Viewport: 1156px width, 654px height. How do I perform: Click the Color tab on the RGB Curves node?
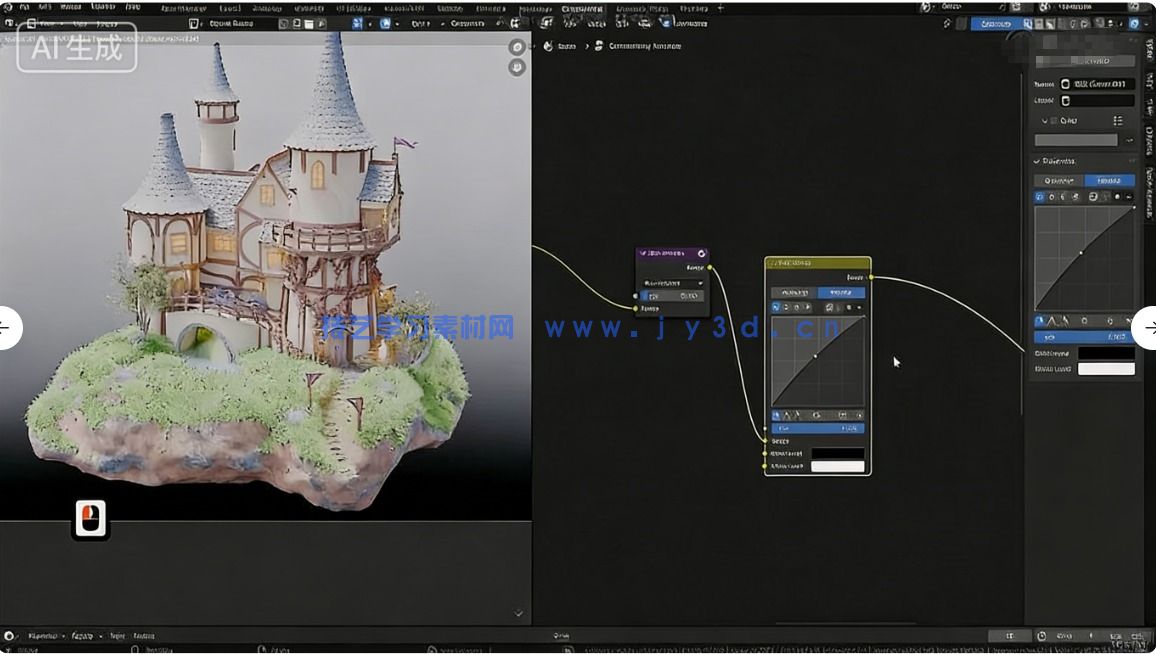[x=845, y=290]
